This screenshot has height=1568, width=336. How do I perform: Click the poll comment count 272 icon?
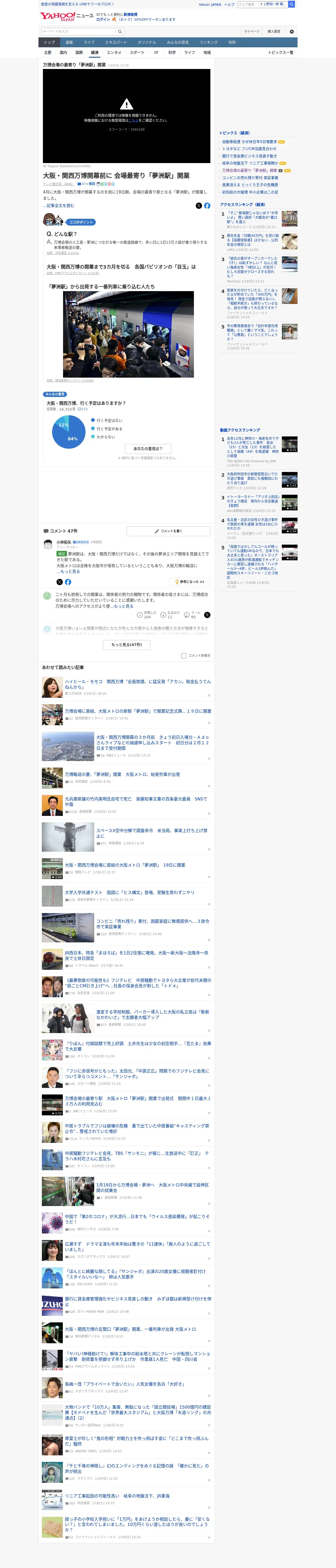tap(79, 409)
